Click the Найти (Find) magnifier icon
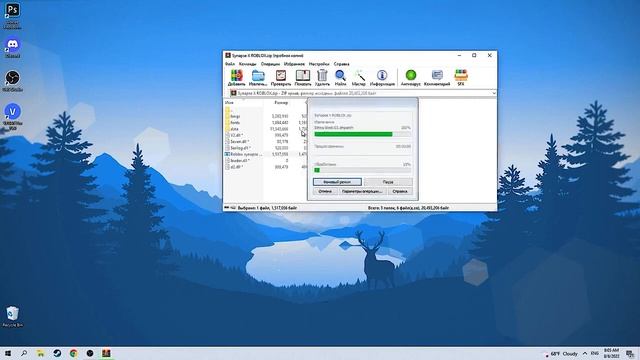Viewport: 640px width, 360px height. point(340,77)
